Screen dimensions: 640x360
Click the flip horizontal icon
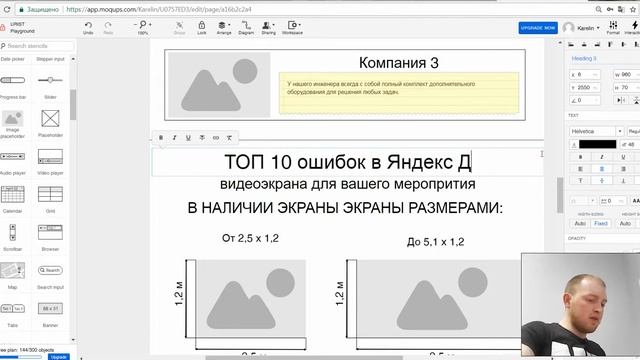621,100
